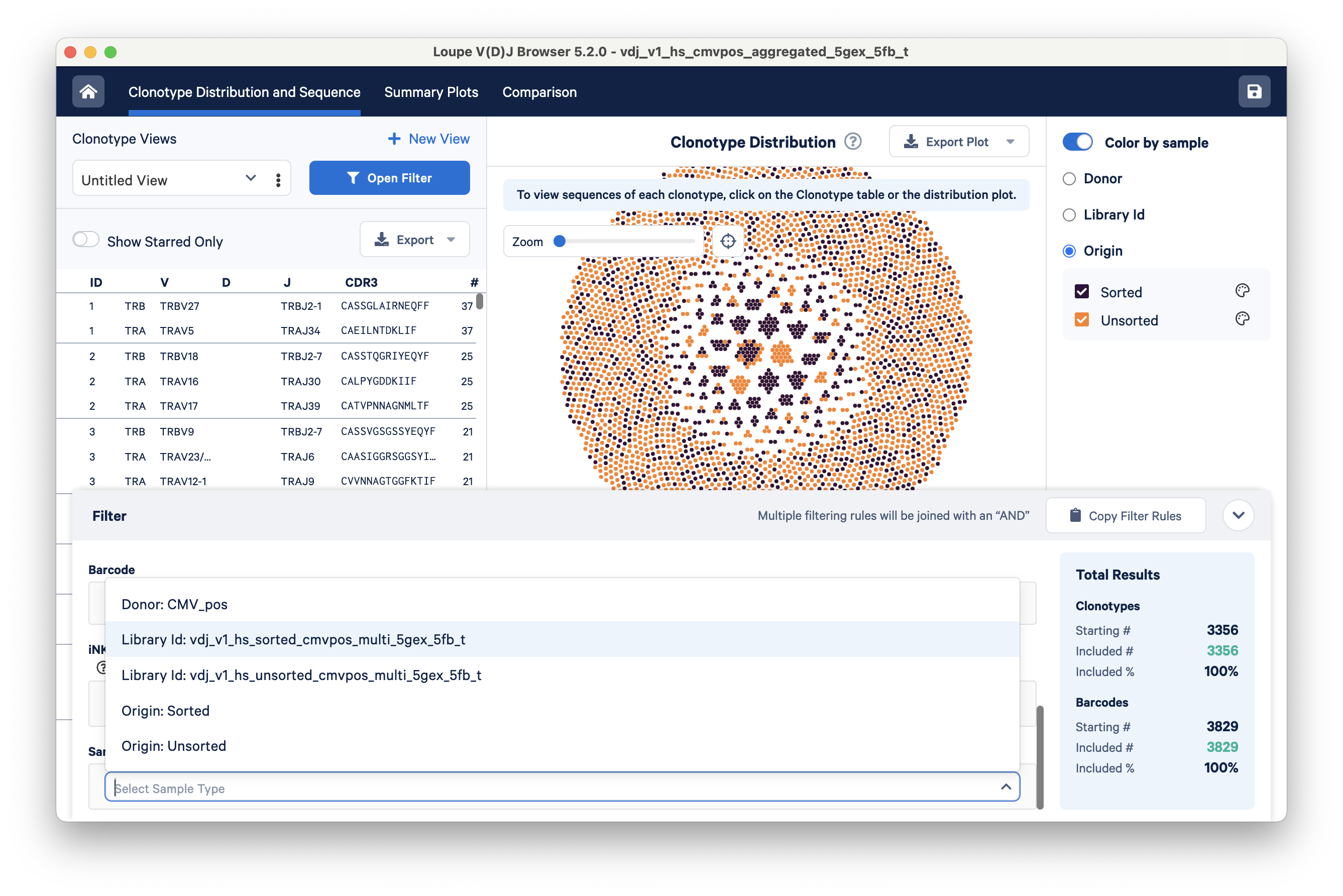Select the Library Id radio button
Screen dimensions: 1343x896
tap(1069, 215)
